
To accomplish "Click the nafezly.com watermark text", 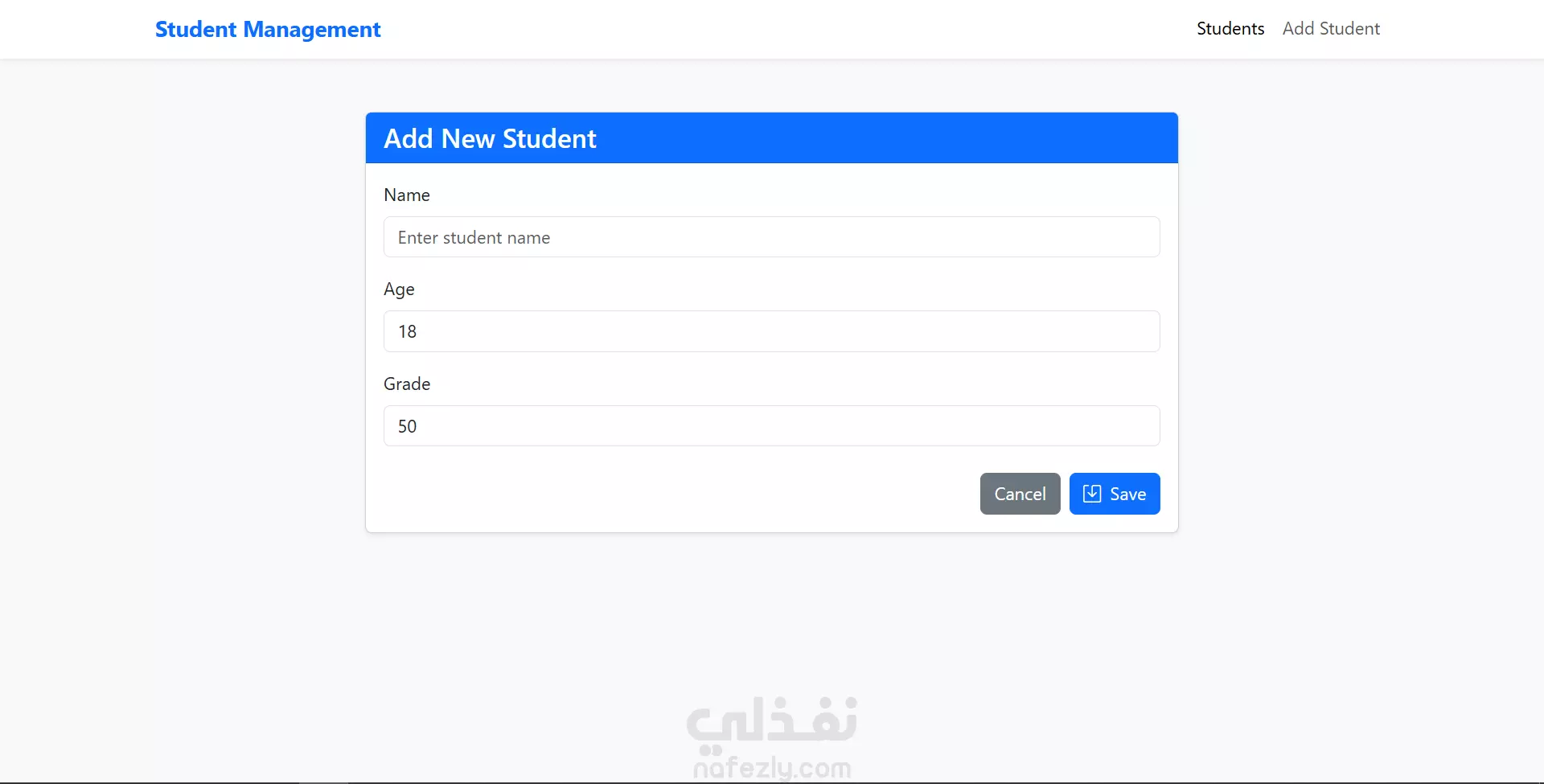I will pos(772,768).
